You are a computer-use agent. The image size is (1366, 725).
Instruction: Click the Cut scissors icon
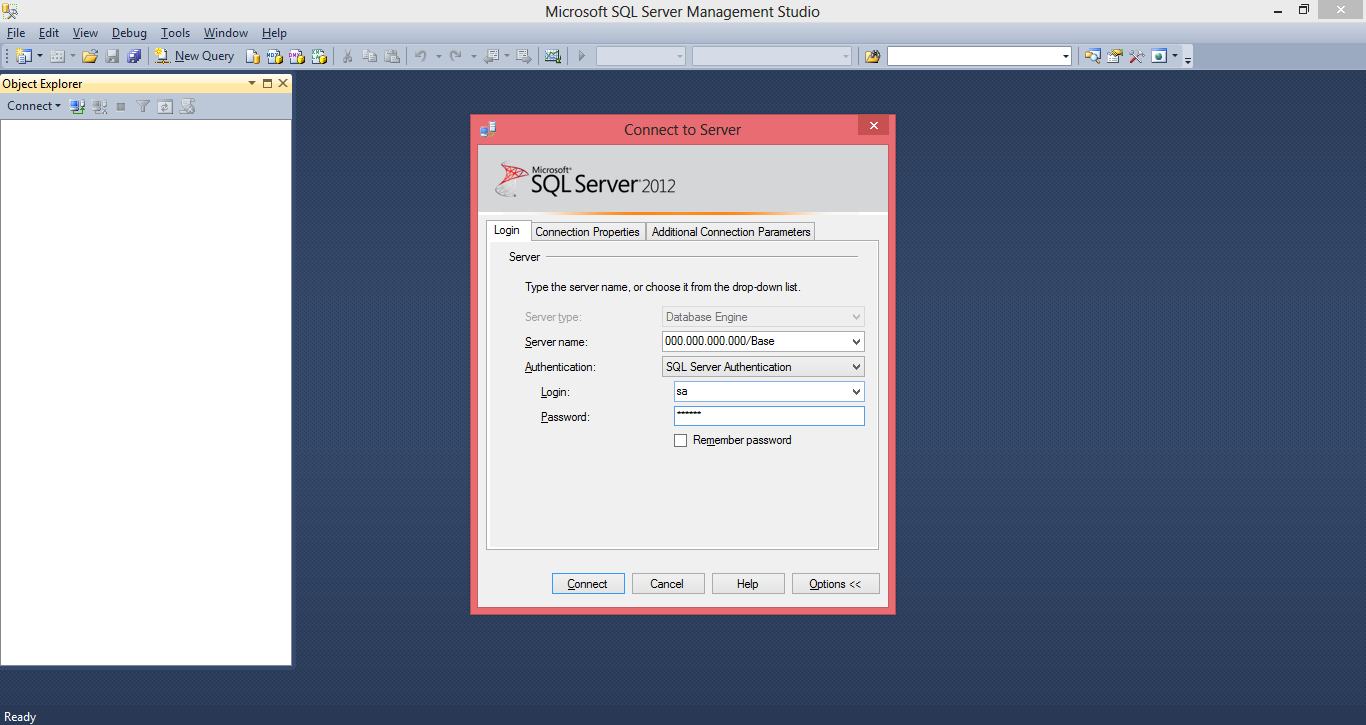(x=347, y=56)
